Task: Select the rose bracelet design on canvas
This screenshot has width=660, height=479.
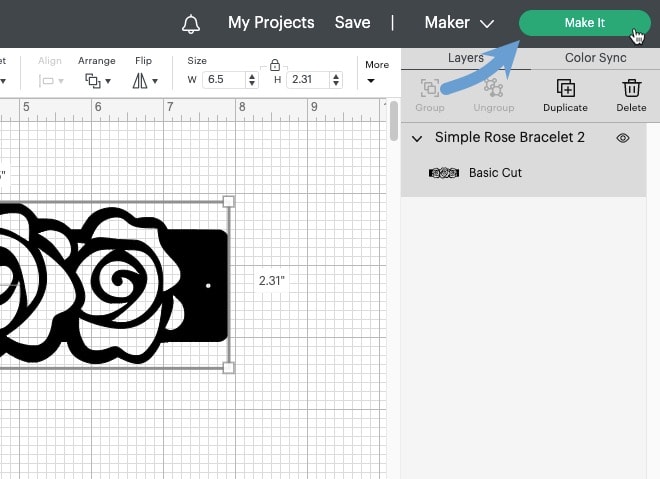Action: pyautogui.click(x=114, y=285)
